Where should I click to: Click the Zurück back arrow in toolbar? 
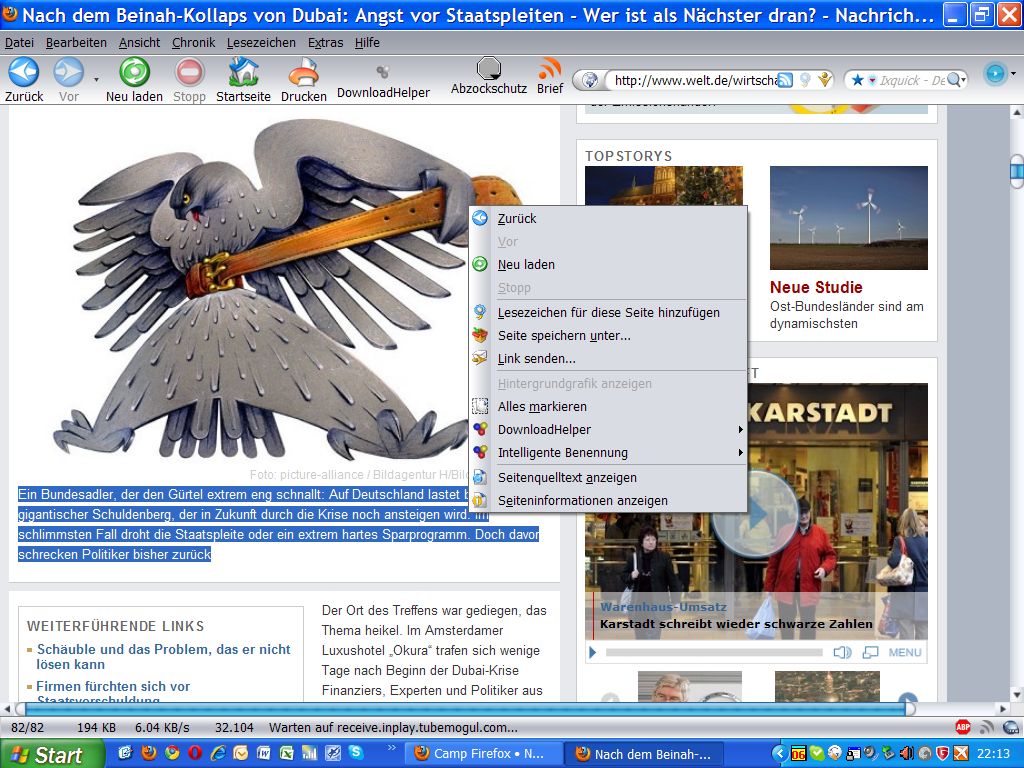pyautogui.click(x=23, y=73)
